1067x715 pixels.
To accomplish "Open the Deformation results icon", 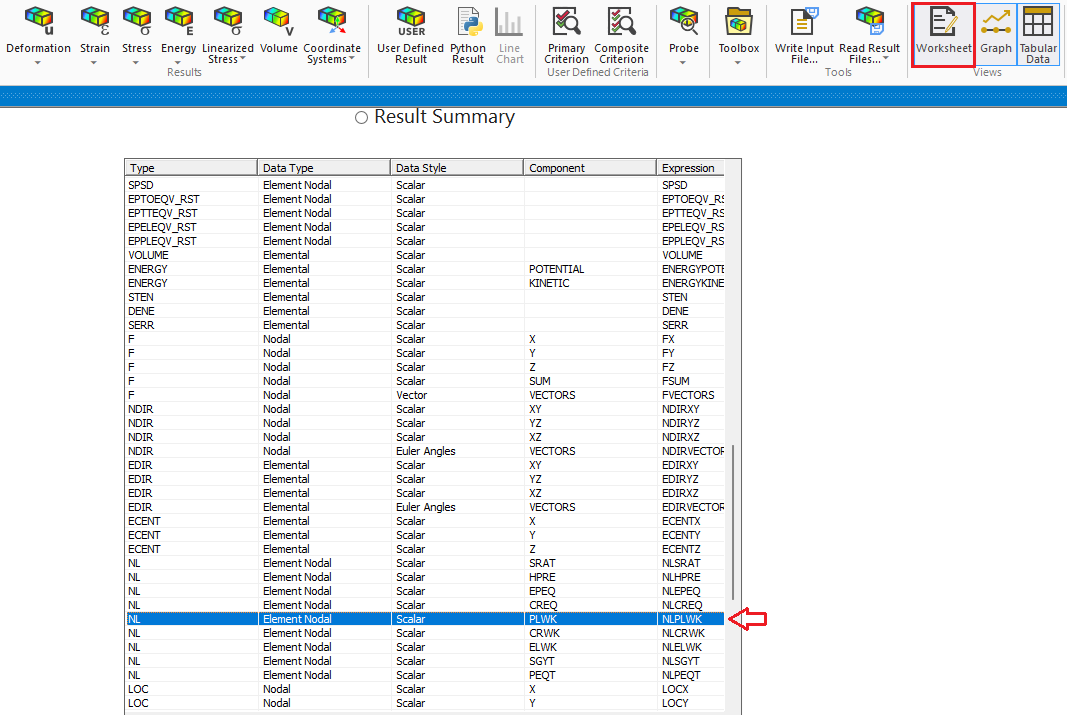I will [38, 22].
